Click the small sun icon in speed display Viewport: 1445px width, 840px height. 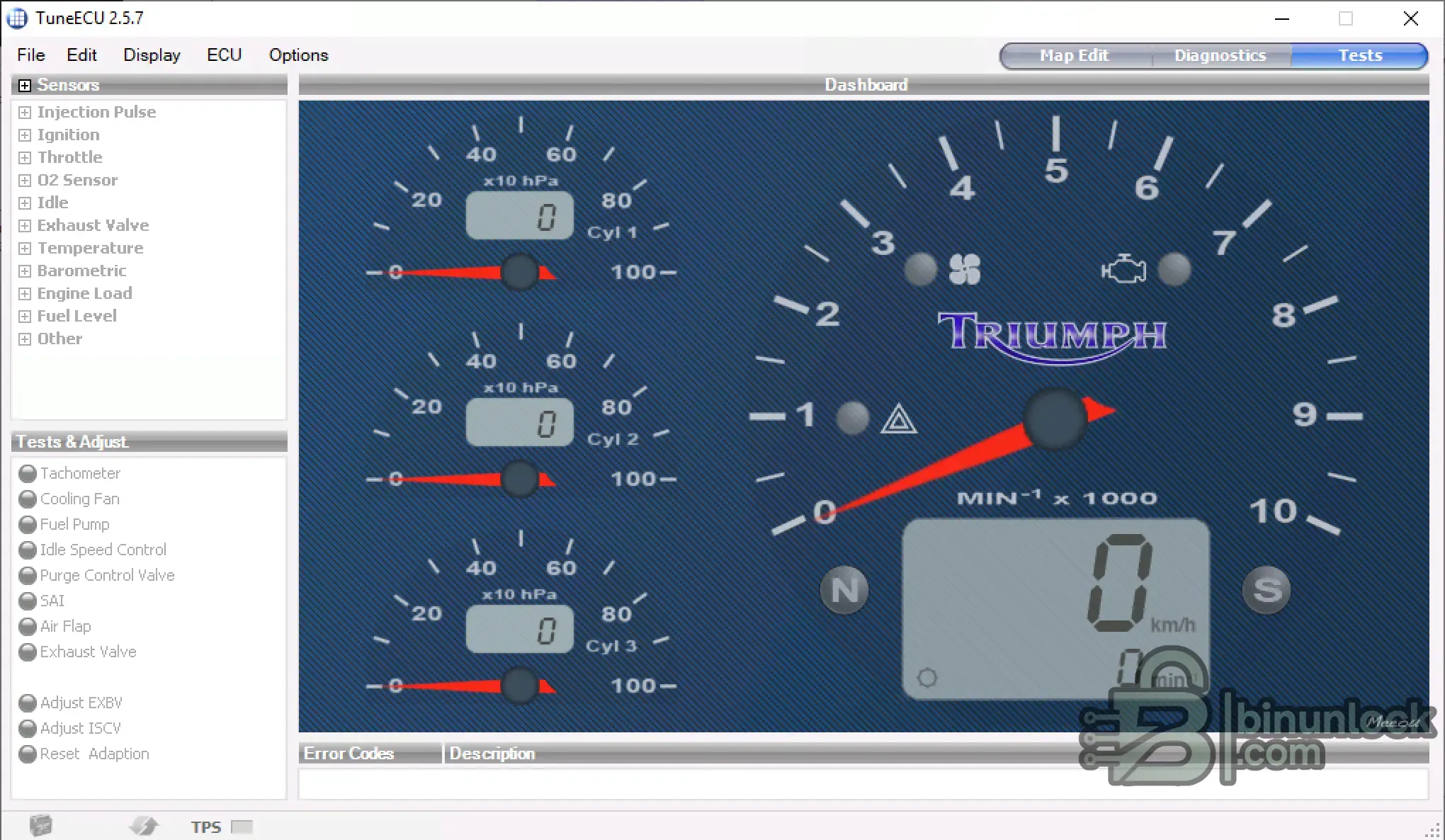tap(927, 678)
